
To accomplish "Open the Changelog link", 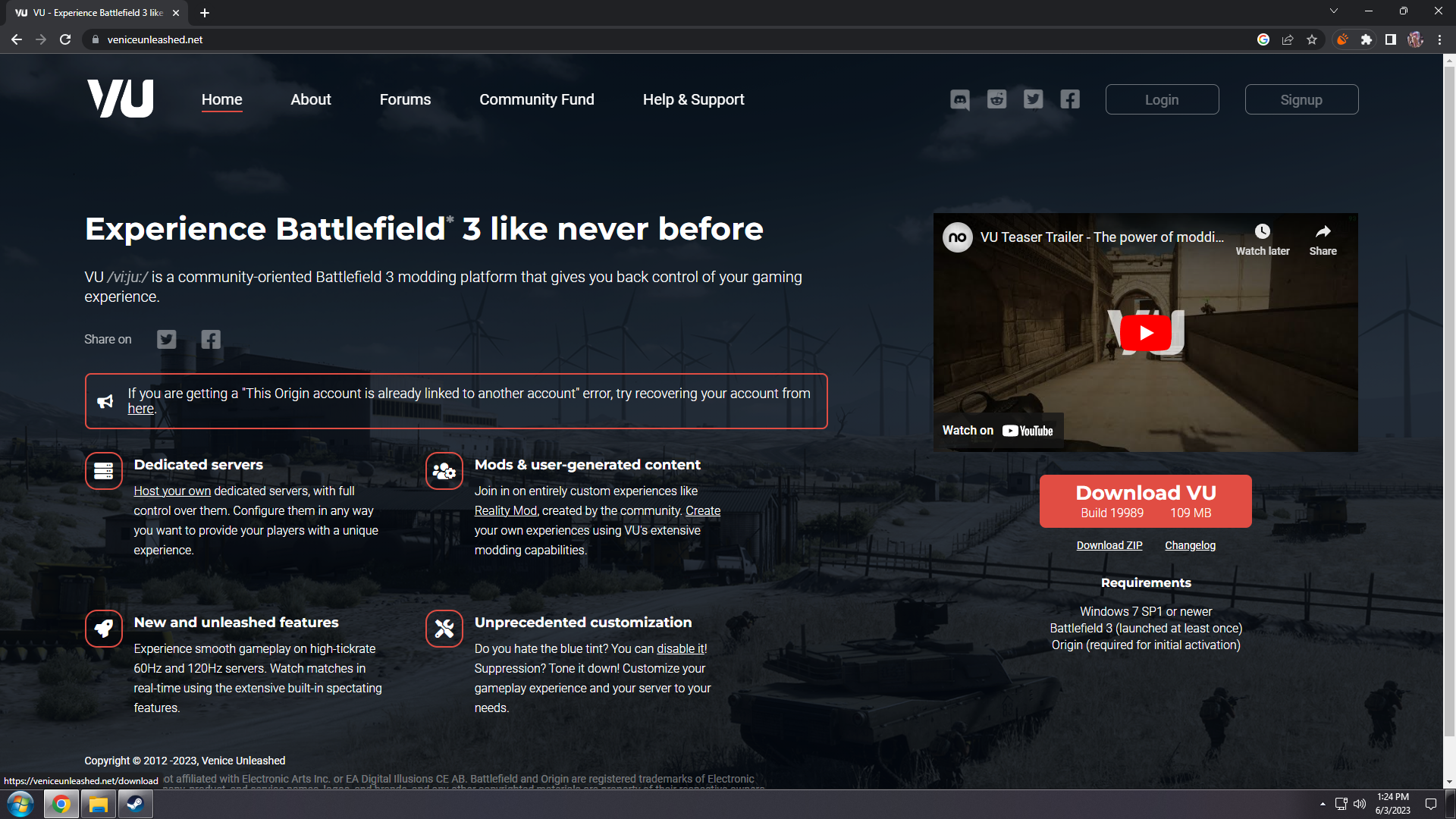I will tap(1190, 545).
